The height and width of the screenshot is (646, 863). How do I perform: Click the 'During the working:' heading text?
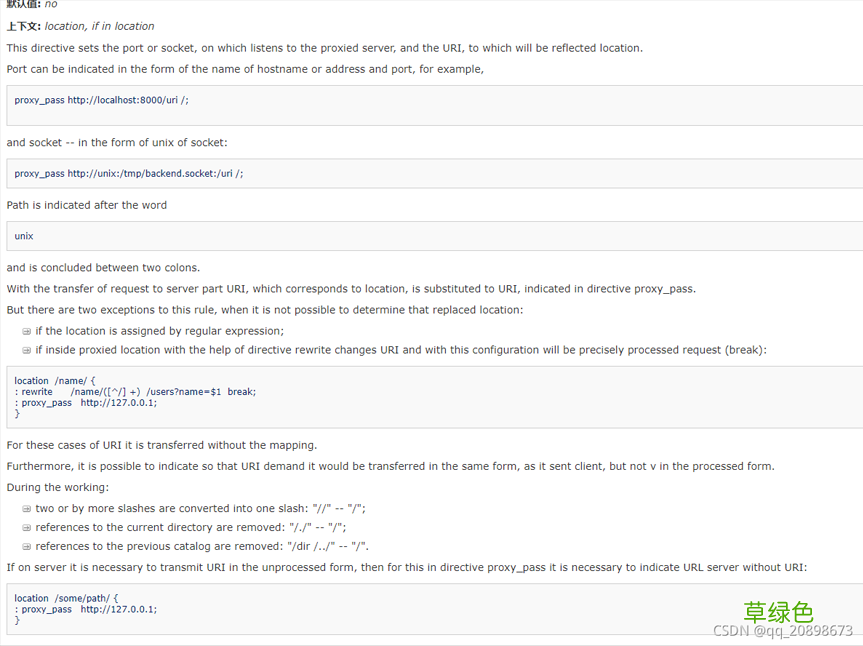[x=58, y=488]
